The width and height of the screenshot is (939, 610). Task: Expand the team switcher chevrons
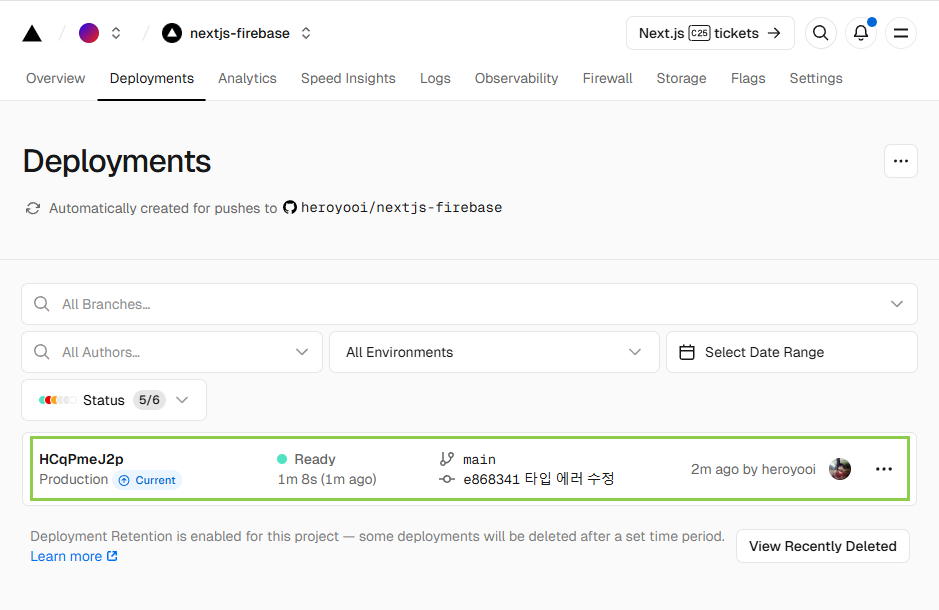(x=116, y=33)
